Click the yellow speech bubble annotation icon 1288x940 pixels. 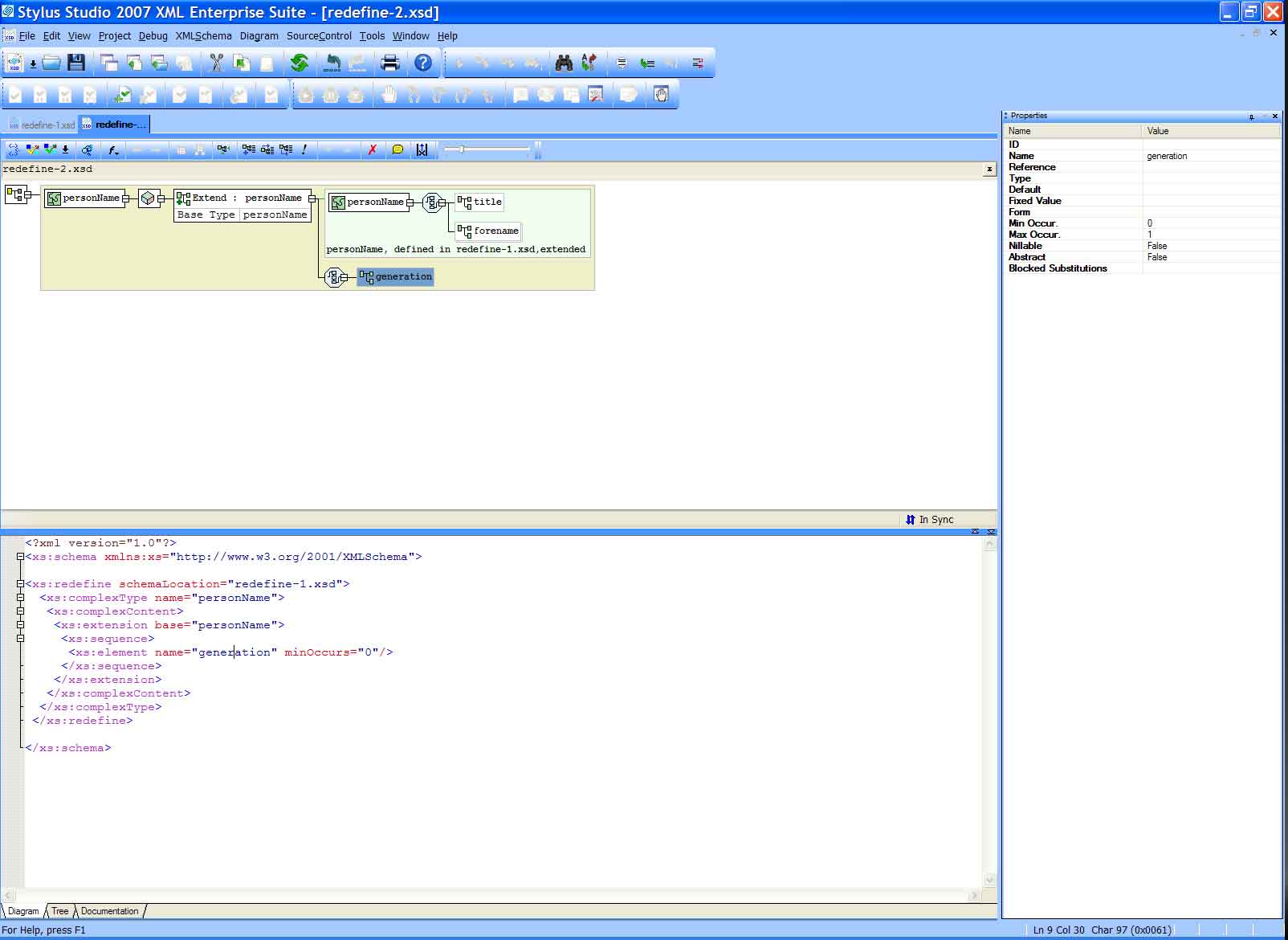[x=397, y=149]
